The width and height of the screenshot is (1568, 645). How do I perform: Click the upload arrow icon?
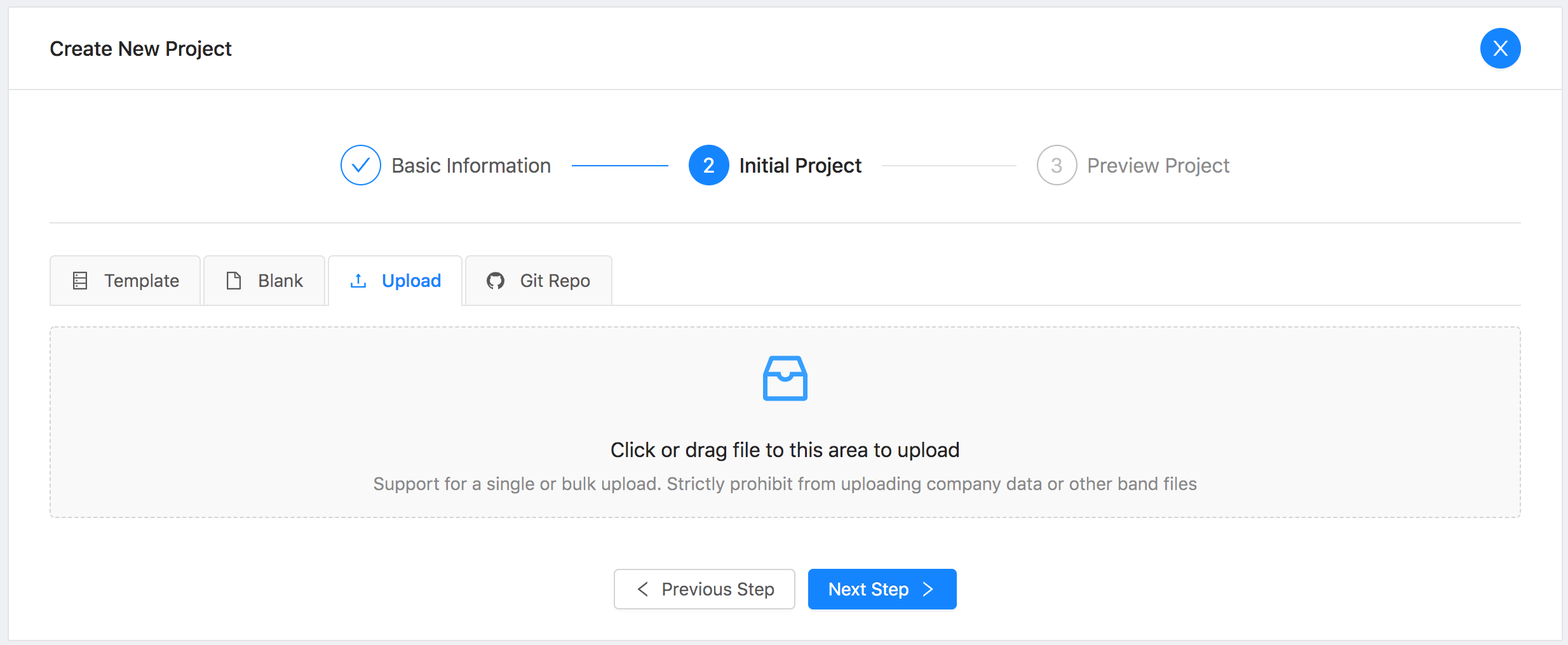click(x=358, y=281)
